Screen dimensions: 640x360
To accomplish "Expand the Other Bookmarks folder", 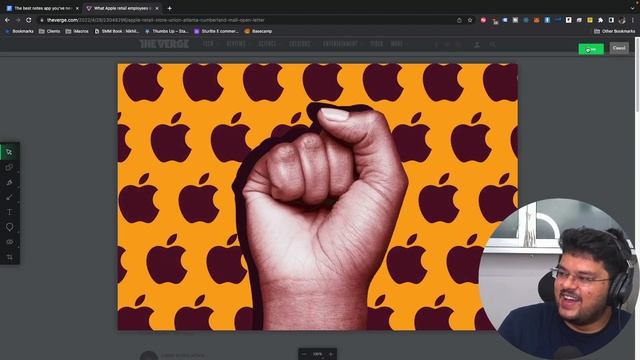I will (614, 31).
